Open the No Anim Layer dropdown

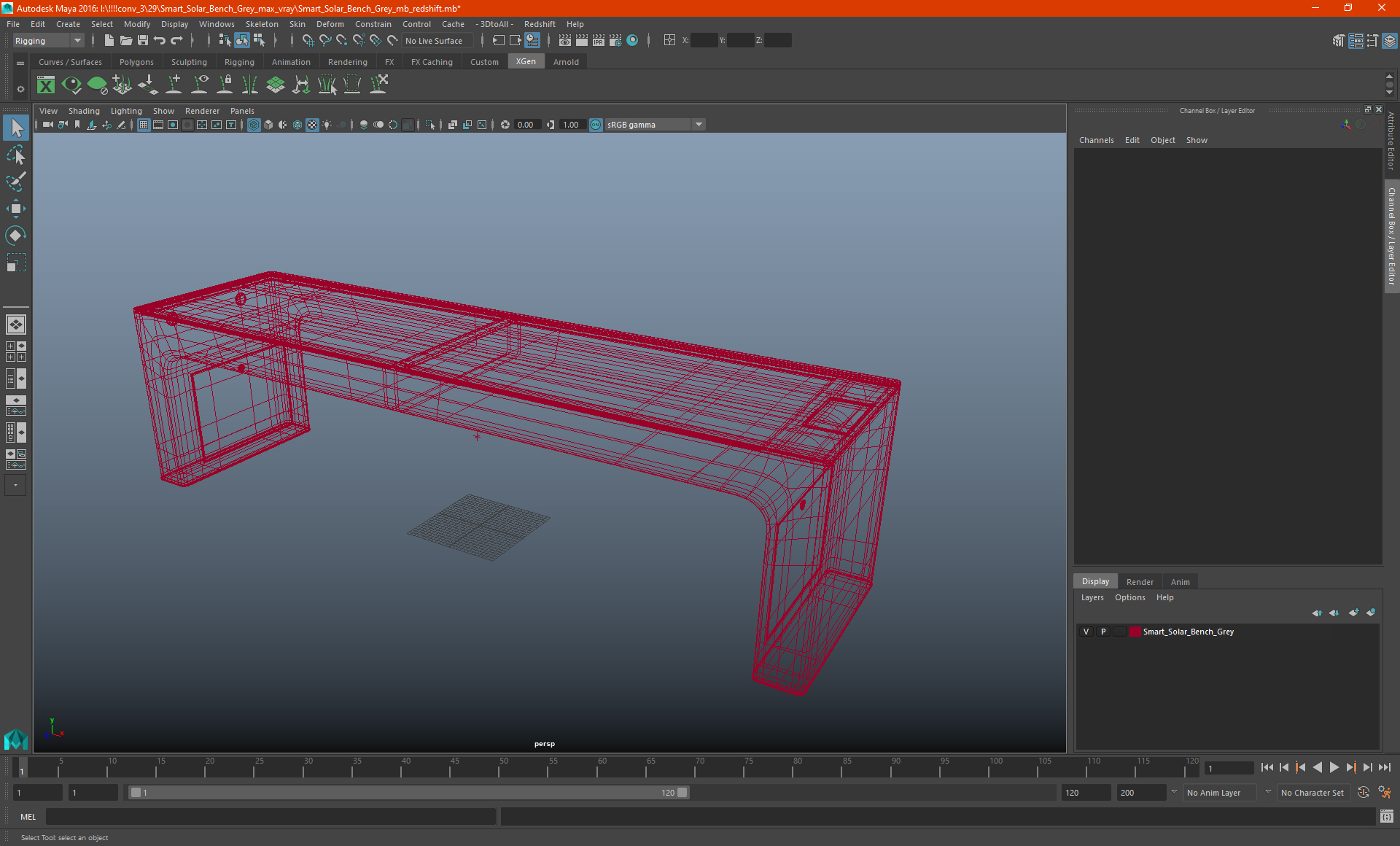coord(1219,793)
